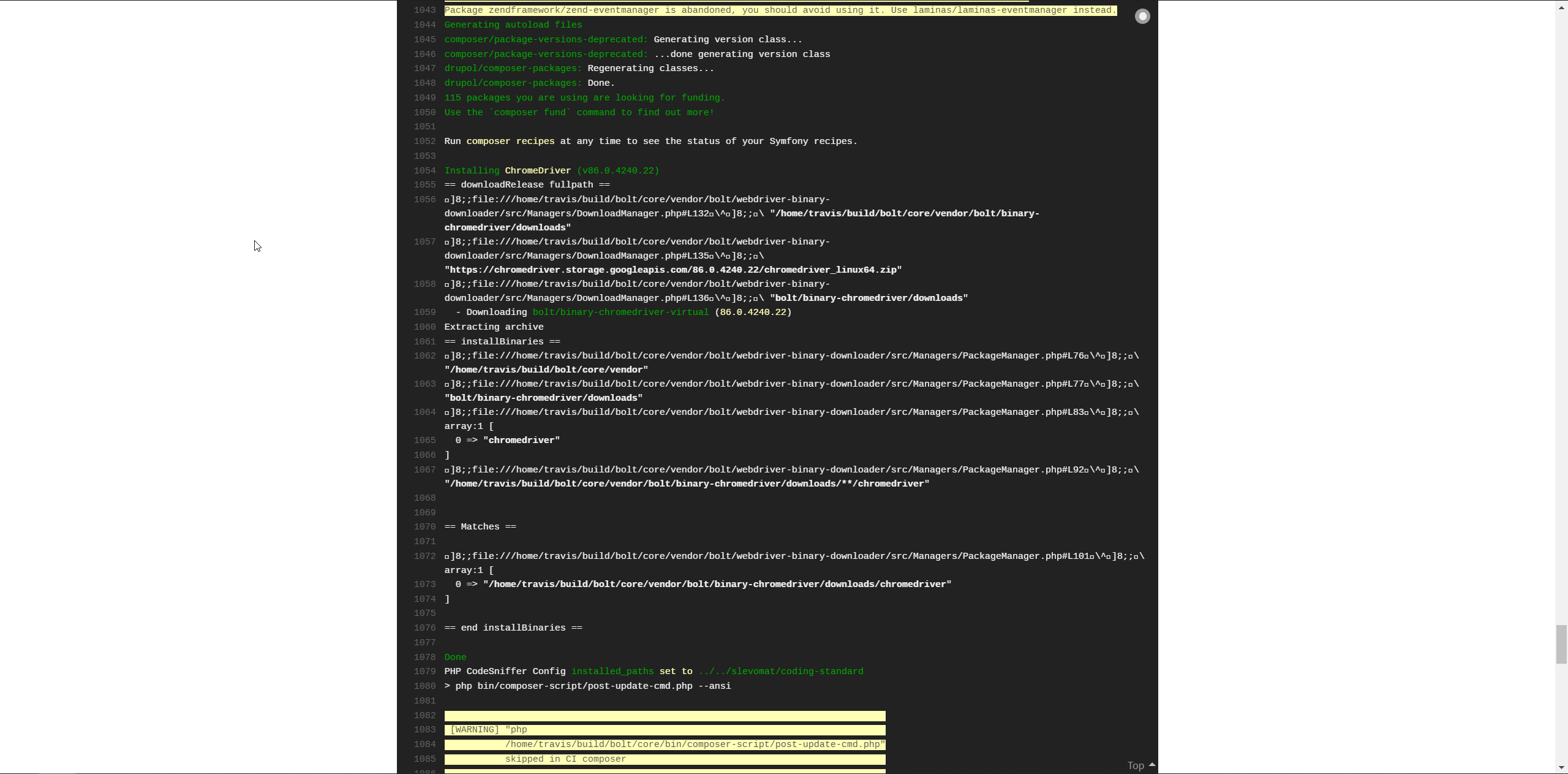Click line number 1076 end installBinaries
1568x774 pixels.
[424, 628]
